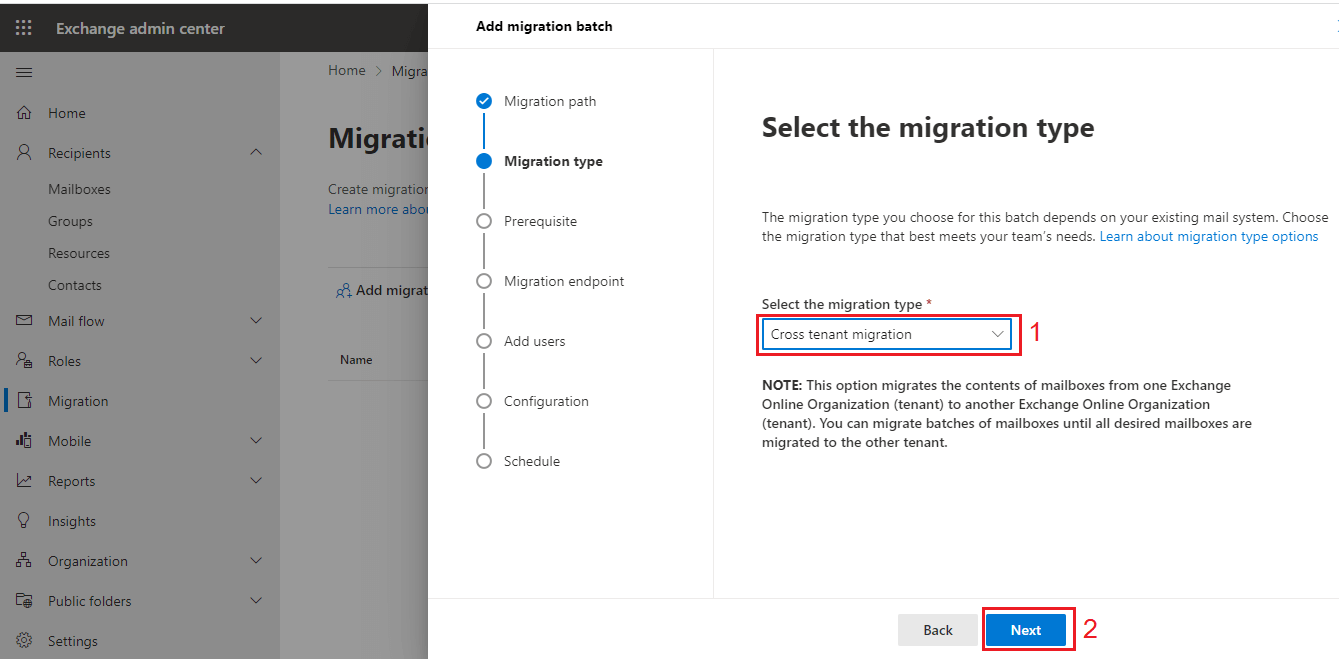Click Home in the breadcrumb trail

pos(346,71)
